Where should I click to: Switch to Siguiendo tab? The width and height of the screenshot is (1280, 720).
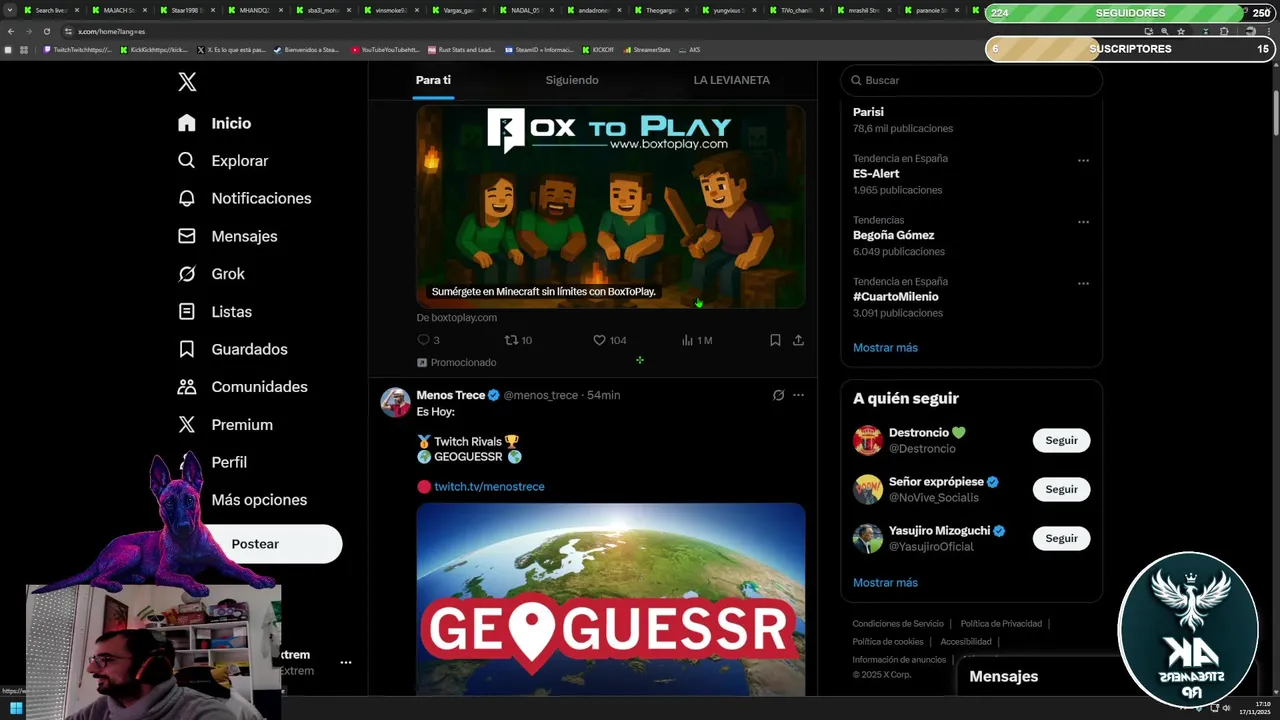click(x=572, y=80)
